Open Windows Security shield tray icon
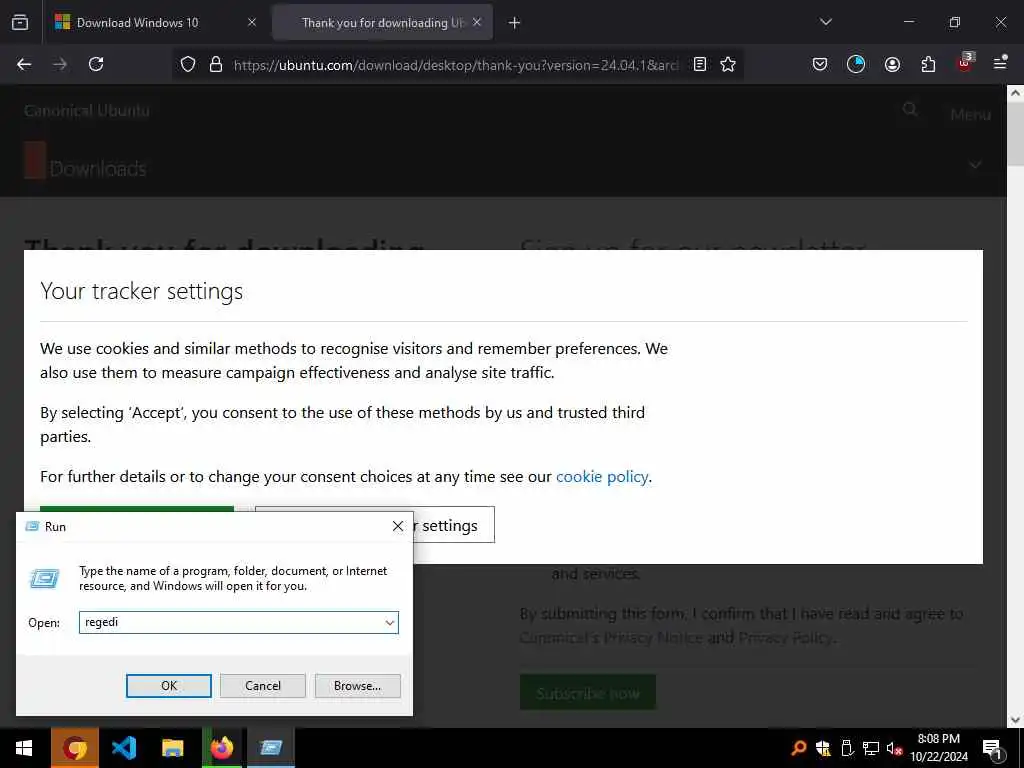This screenshot has width=1024, height=768. pyautogui.click(x=824, y=748)
